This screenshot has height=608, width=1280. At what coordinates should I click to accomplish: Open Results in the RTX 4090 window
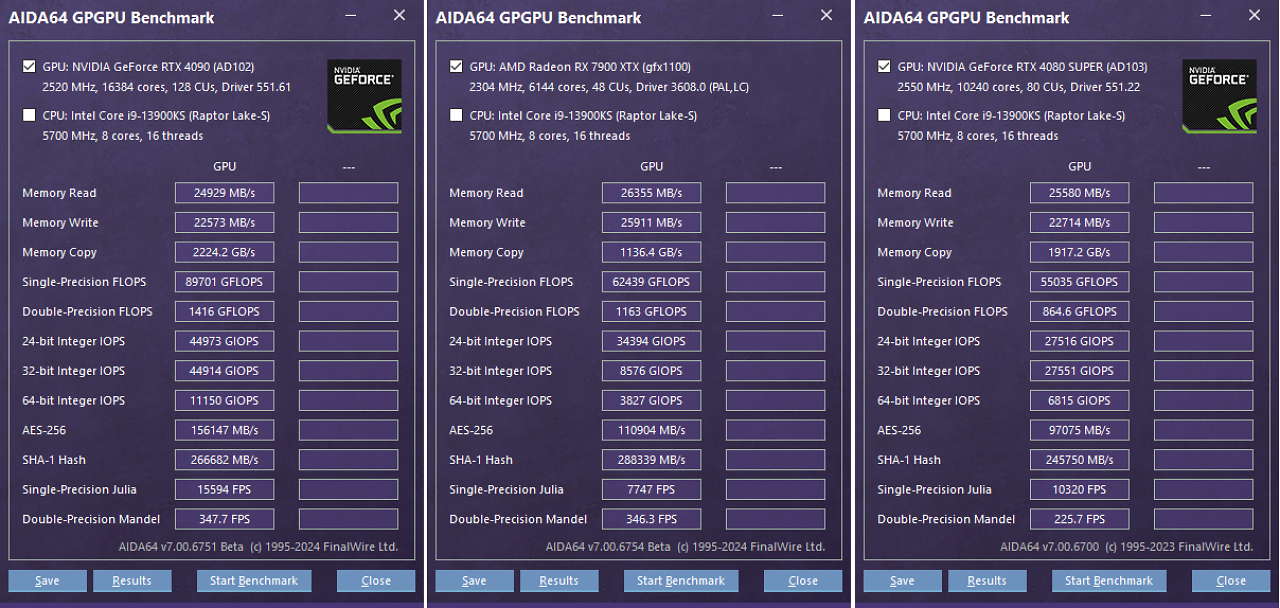click(x=132, y=581)
